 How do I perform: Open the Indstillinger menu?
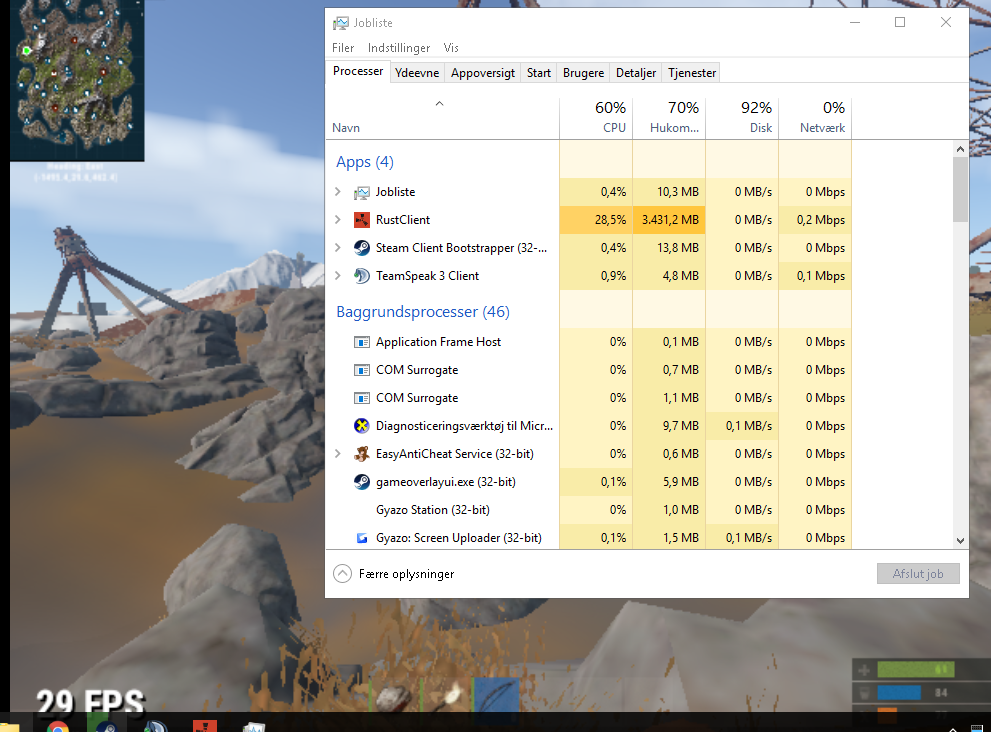click(x=399, y=48)
